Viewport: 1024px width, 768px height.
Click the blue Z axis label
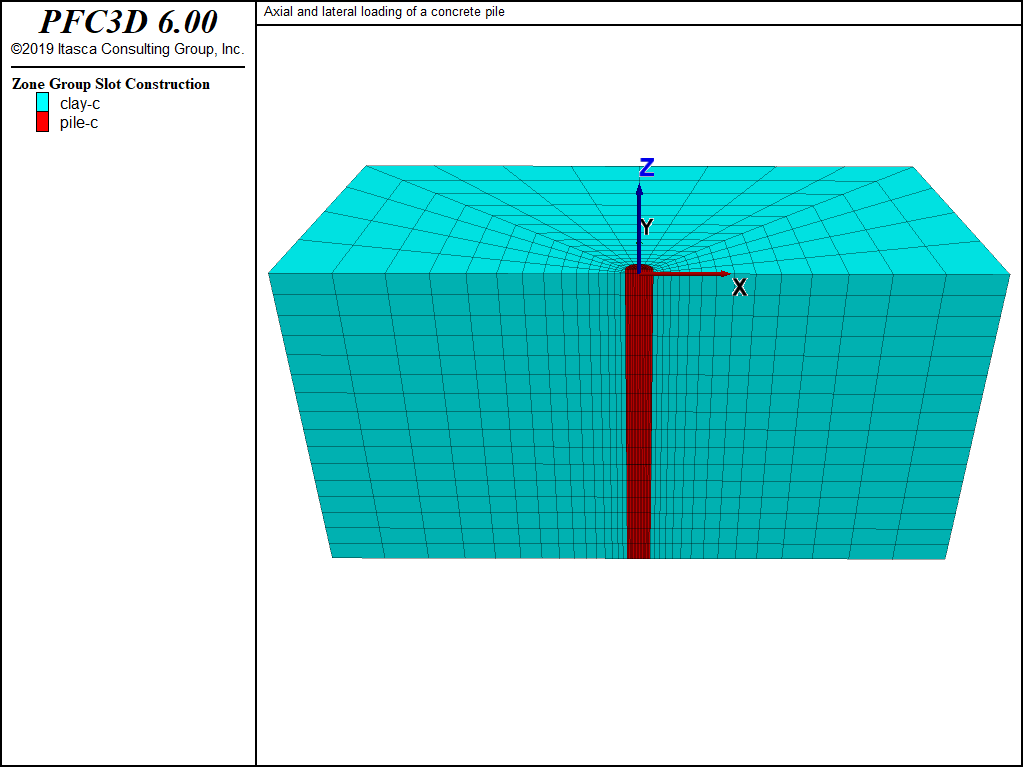pos(647,168)
